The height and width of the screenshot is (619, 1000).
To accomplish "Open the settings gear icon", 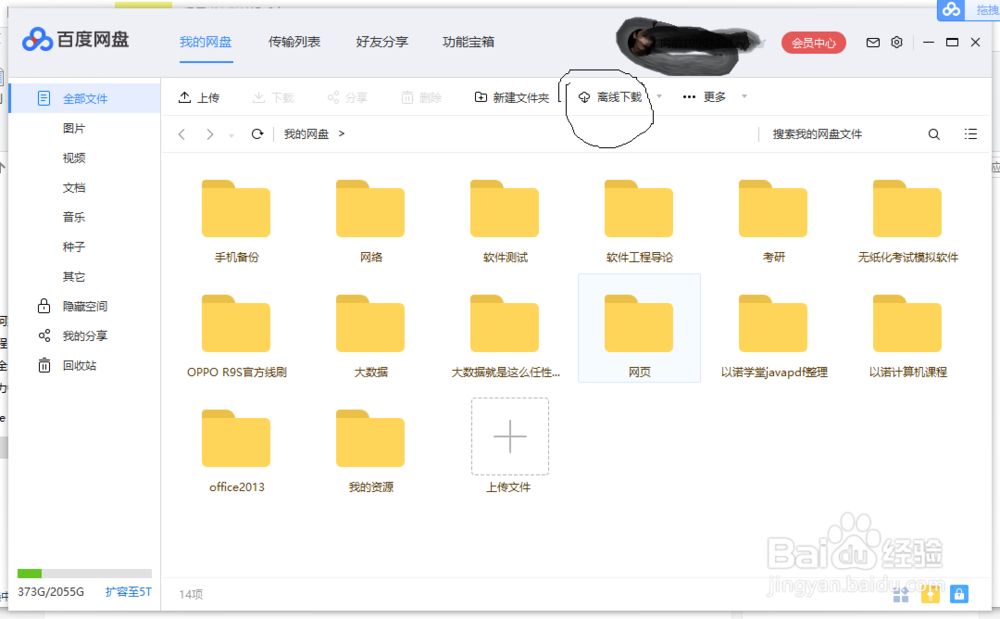I will click(896, 42).
